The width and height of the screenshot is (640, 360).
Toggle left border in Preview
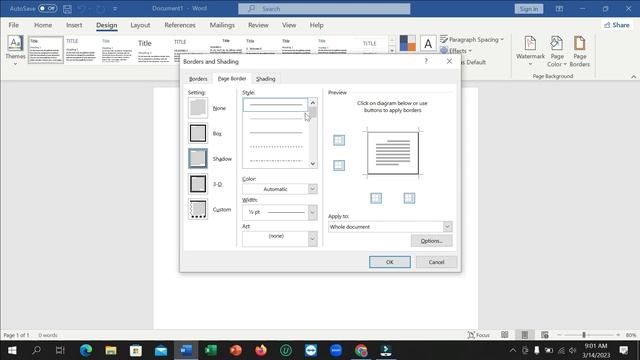coord(376,198)
